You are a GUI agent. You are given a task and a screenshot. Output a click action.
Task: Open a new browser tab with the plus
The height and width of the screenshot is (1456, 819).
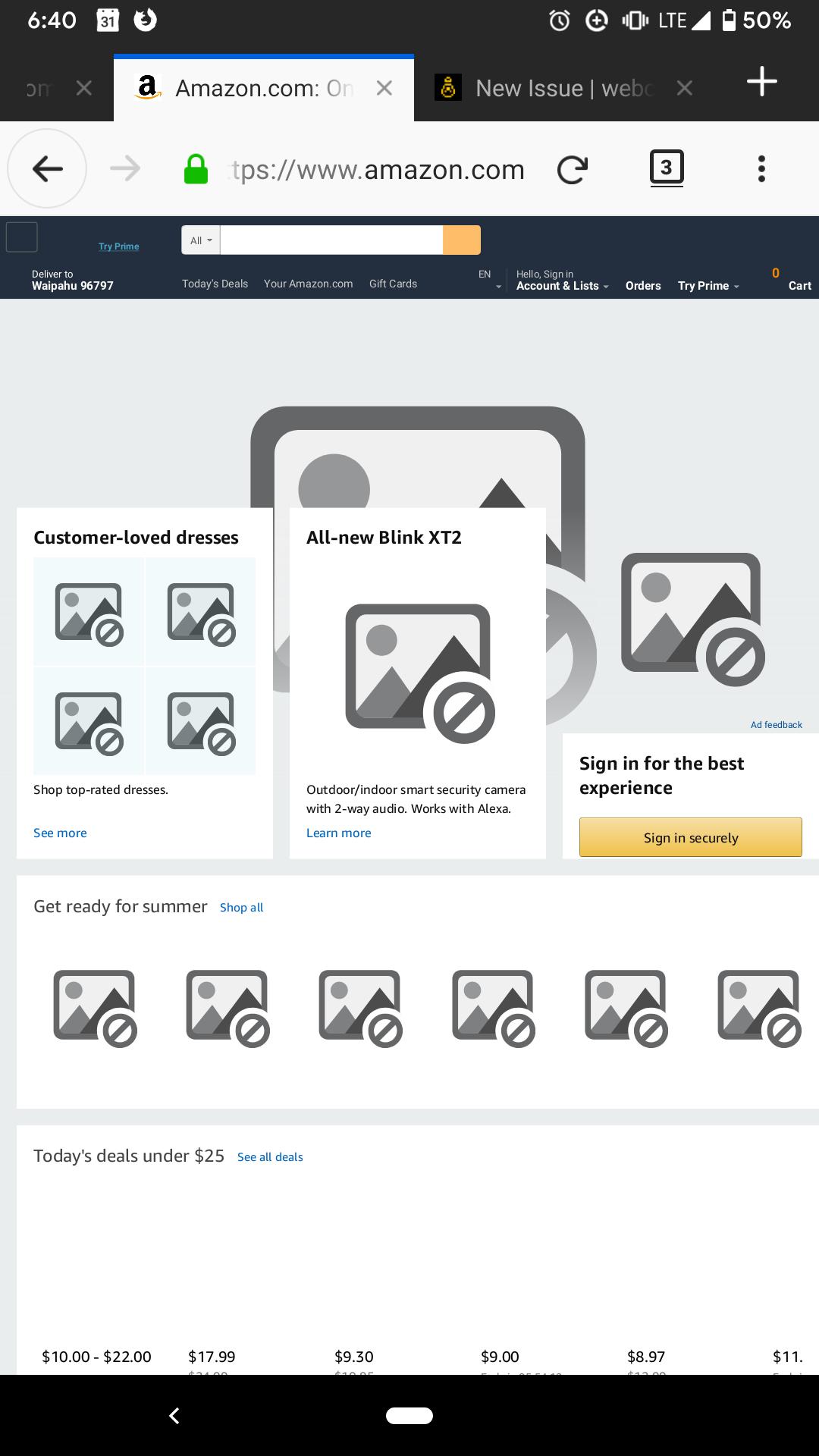click(x=761, y=83)
